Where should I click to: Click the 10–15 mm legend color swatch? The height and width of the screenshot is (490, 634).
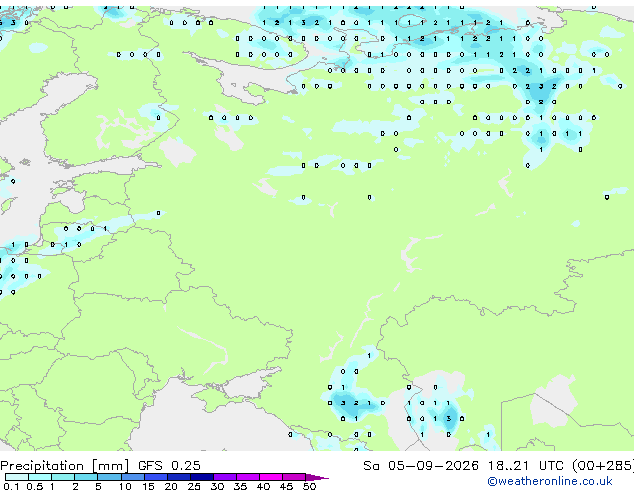133,477
